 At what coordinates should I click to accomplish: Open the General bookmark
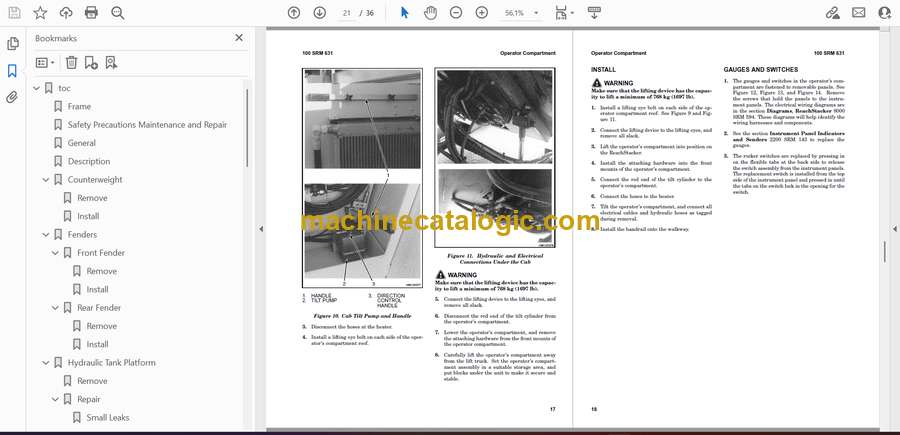82,143
